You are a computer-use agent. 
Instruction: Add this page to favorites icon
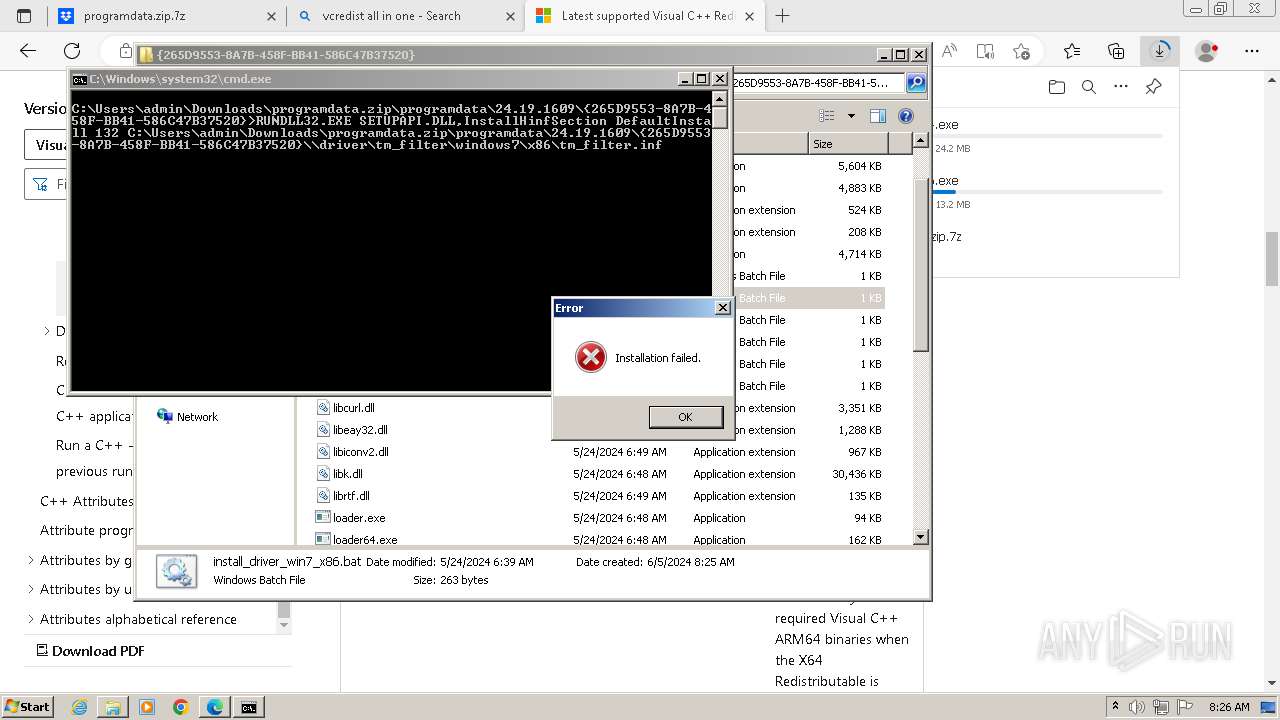pos(1021,51)
